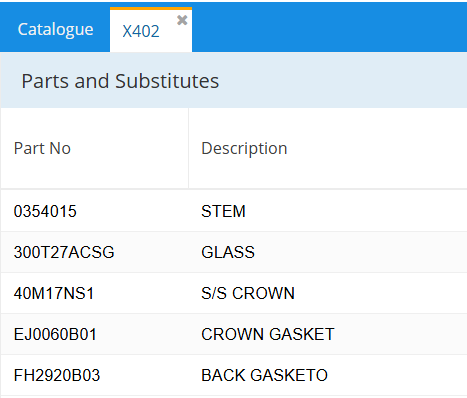
Task: Select part number FH2920B03
Action: 57,375
